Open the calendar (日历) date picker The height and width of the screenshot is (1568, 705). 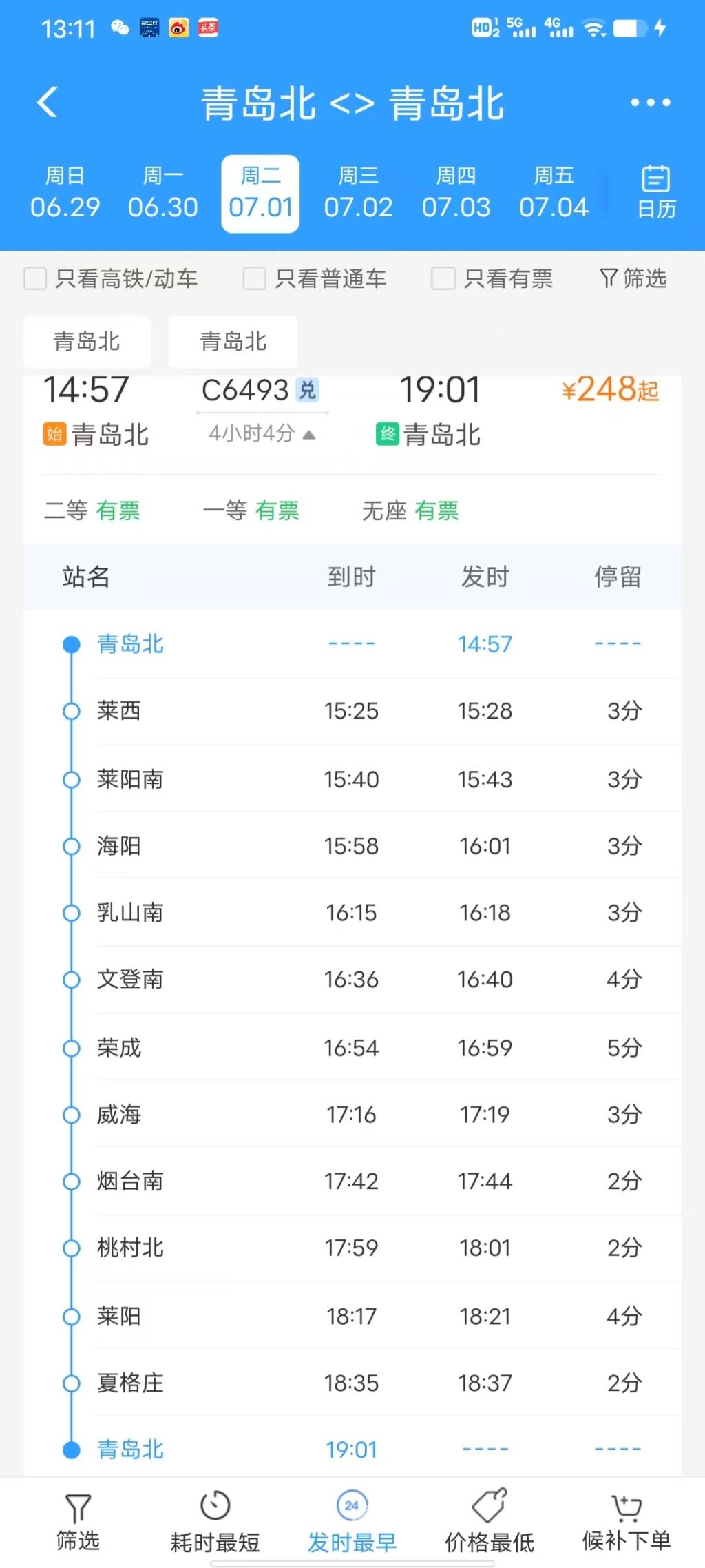[656, 192]
